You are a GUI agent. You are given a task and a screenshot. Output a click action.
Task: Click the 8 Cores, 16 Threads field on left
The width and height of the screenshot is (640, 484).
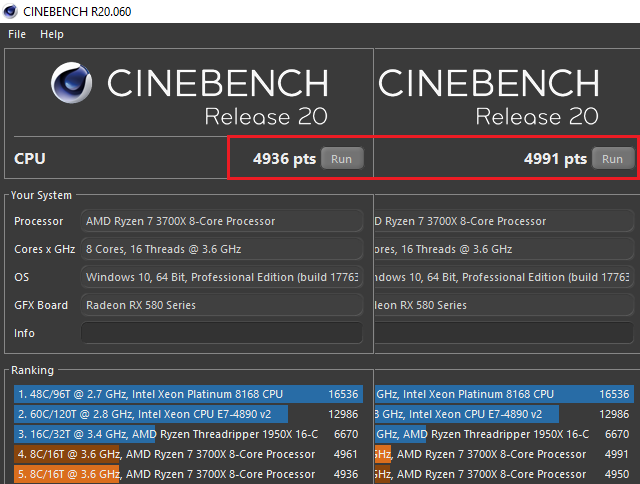coord(222,249)
